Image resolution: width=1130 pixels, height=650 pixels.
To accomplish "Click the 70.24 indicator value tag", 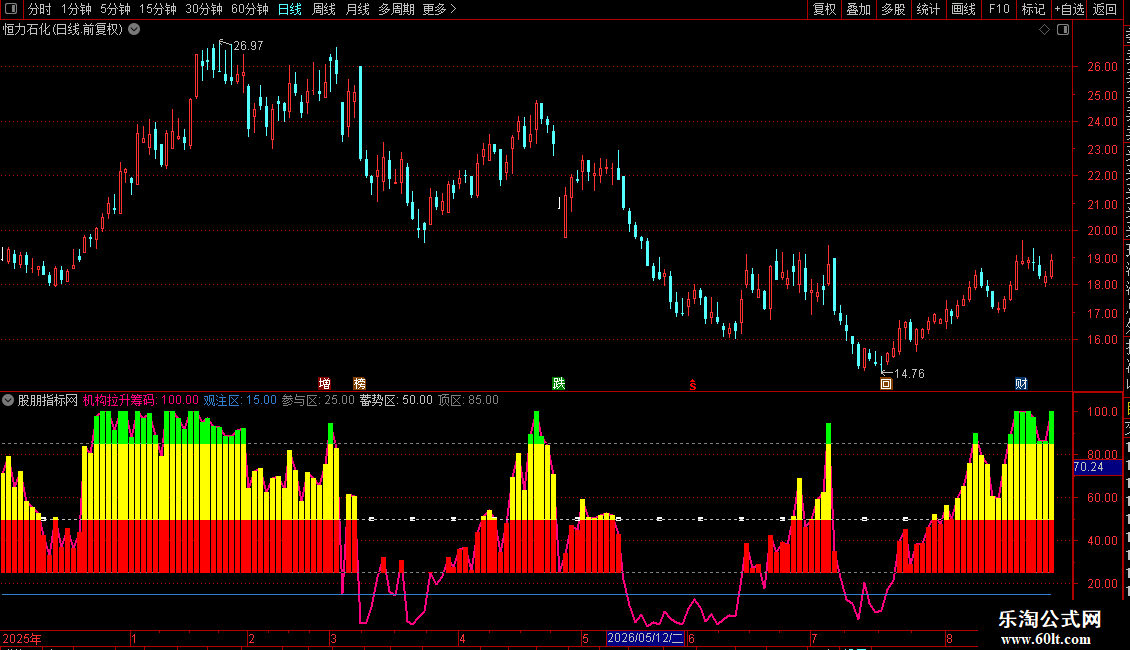I will (x=1097, y=467).
